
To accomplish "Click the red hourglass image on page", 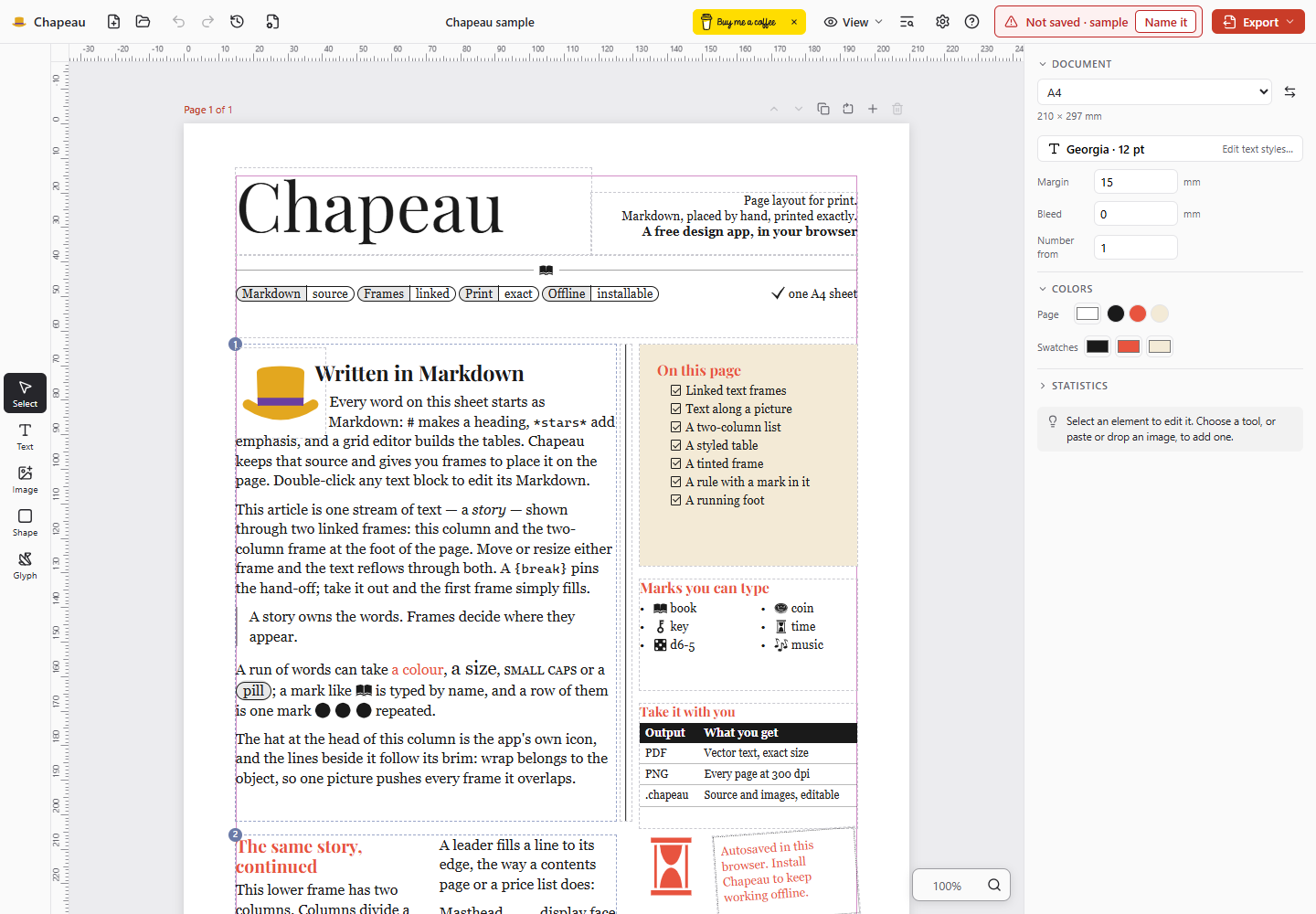I will 671,866.
